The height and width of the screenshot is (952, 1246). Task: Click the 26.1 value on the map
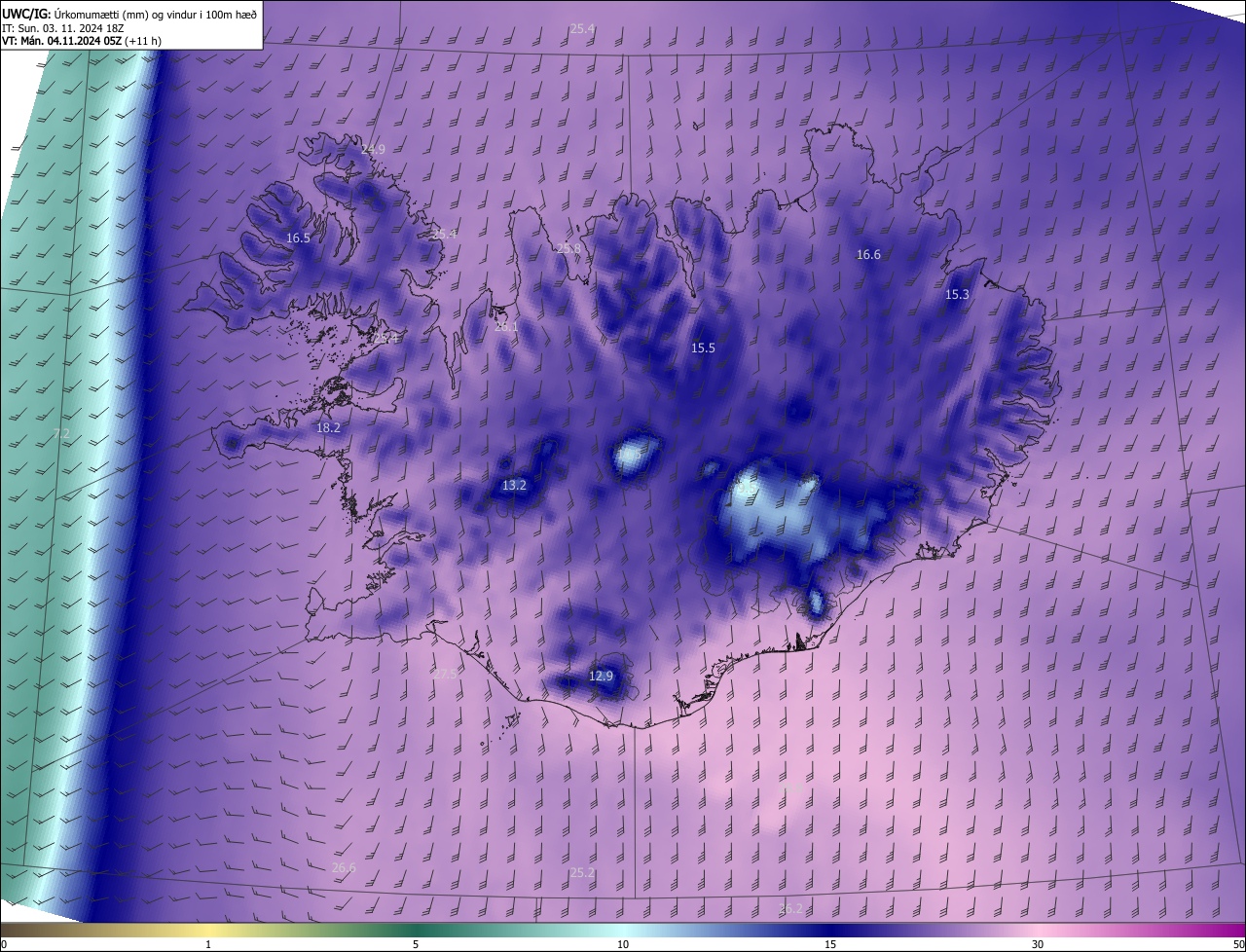coord(506,328)
